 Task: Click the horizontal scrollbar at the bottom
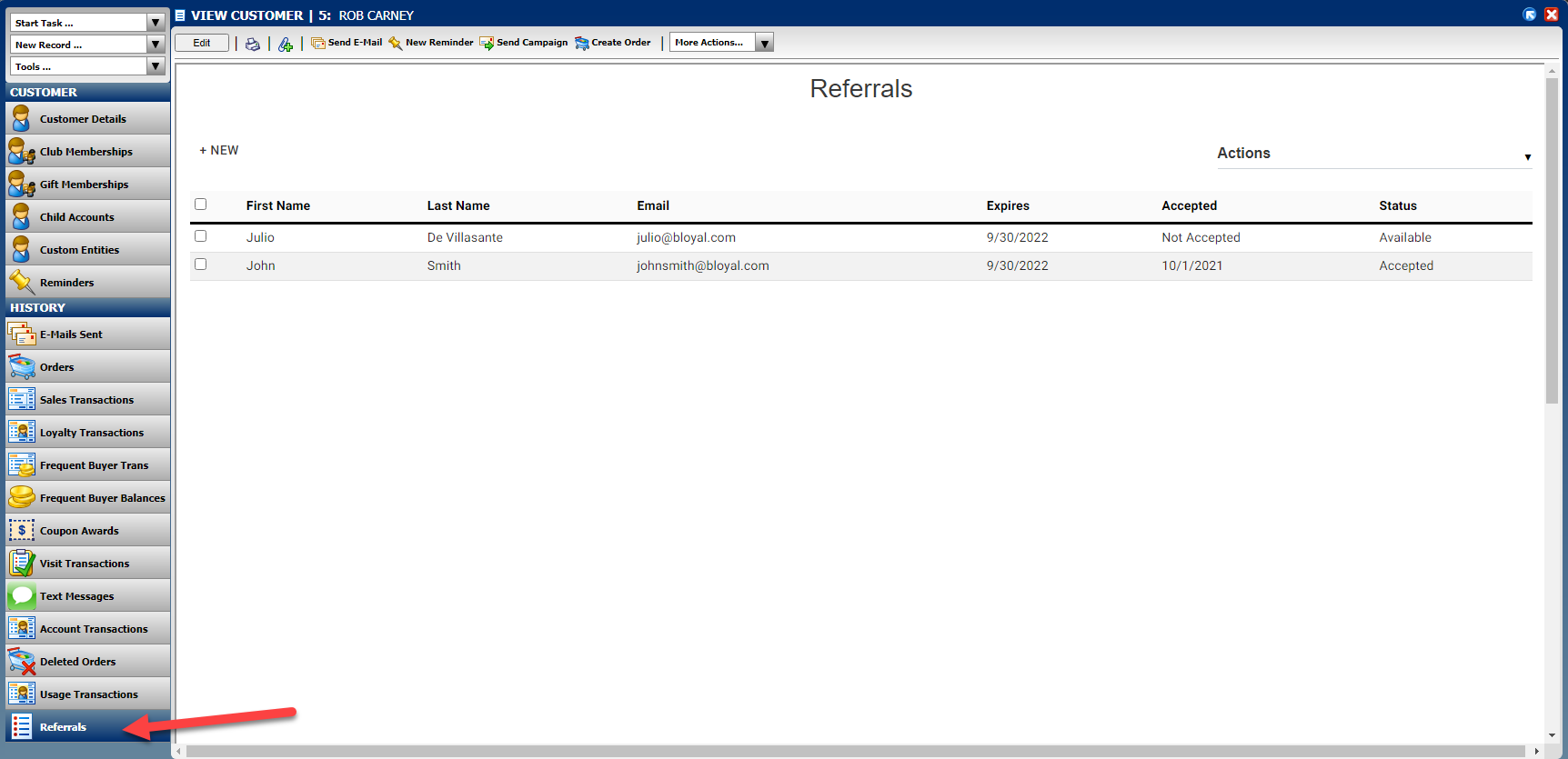855,751
